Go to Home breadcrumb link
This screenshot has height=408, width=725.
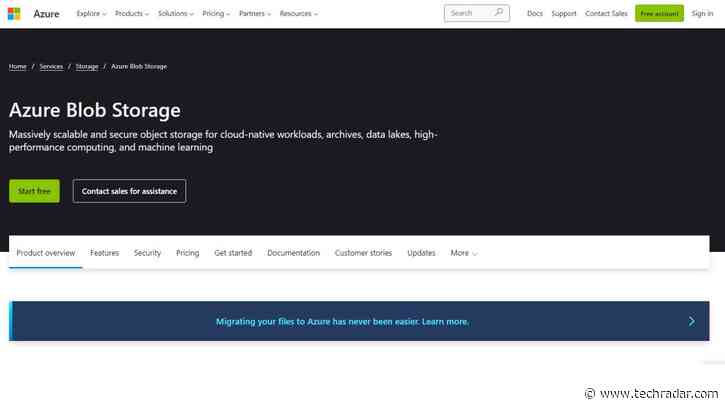pyautogui.click(x=18, y=67)
